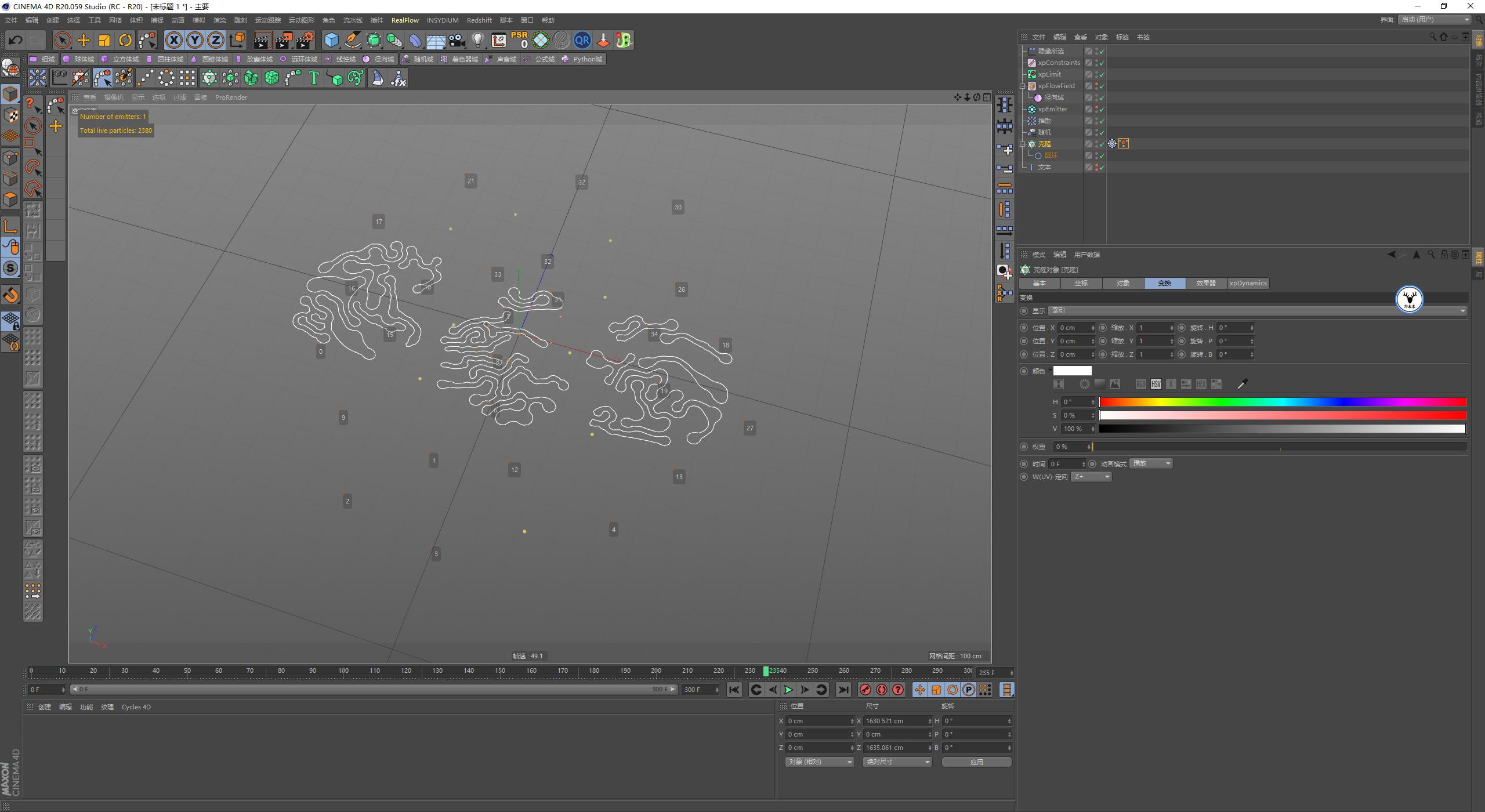
Task: Toggle the Y-axis lock
Action: click(x=195, y=40)
